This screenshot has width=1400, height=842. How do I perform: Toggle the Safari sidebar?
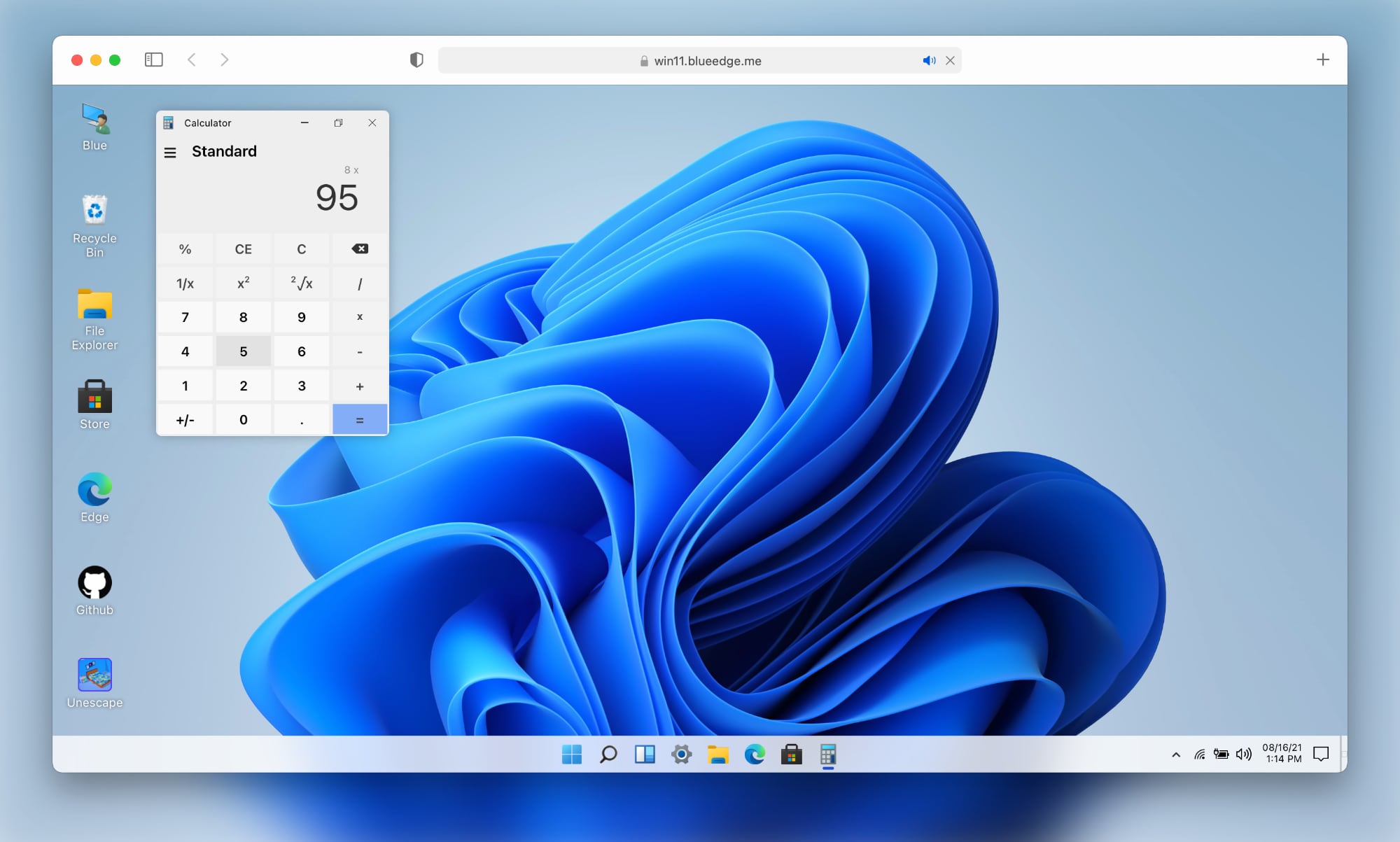click(x=154, y=60)
